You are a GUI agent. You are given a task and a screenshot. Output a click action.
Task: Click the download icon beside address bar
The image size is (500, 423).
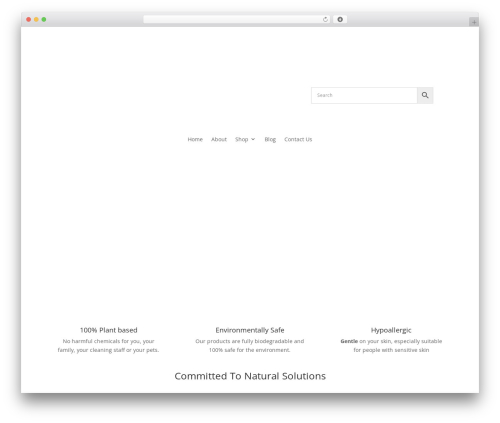340,19
